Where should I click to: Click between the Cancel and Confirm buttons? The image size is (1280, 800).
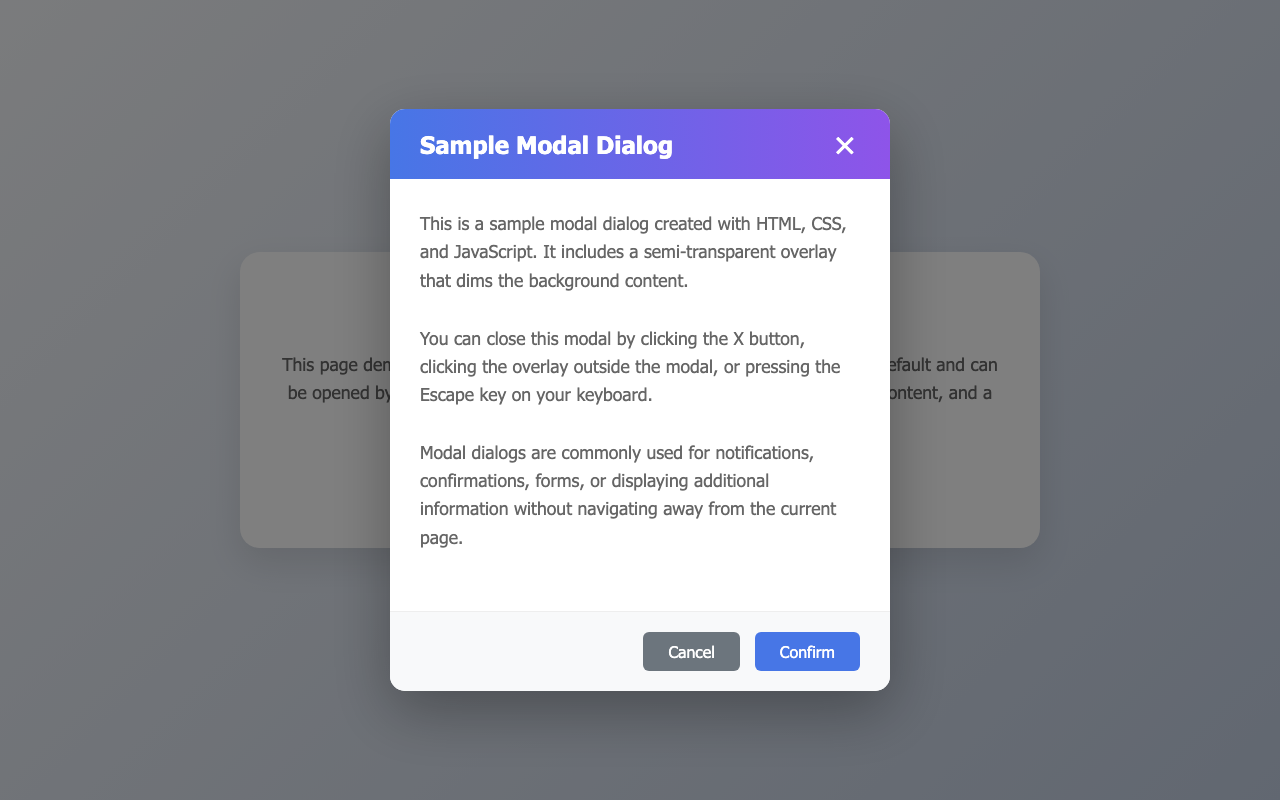[x=747, y=651]
